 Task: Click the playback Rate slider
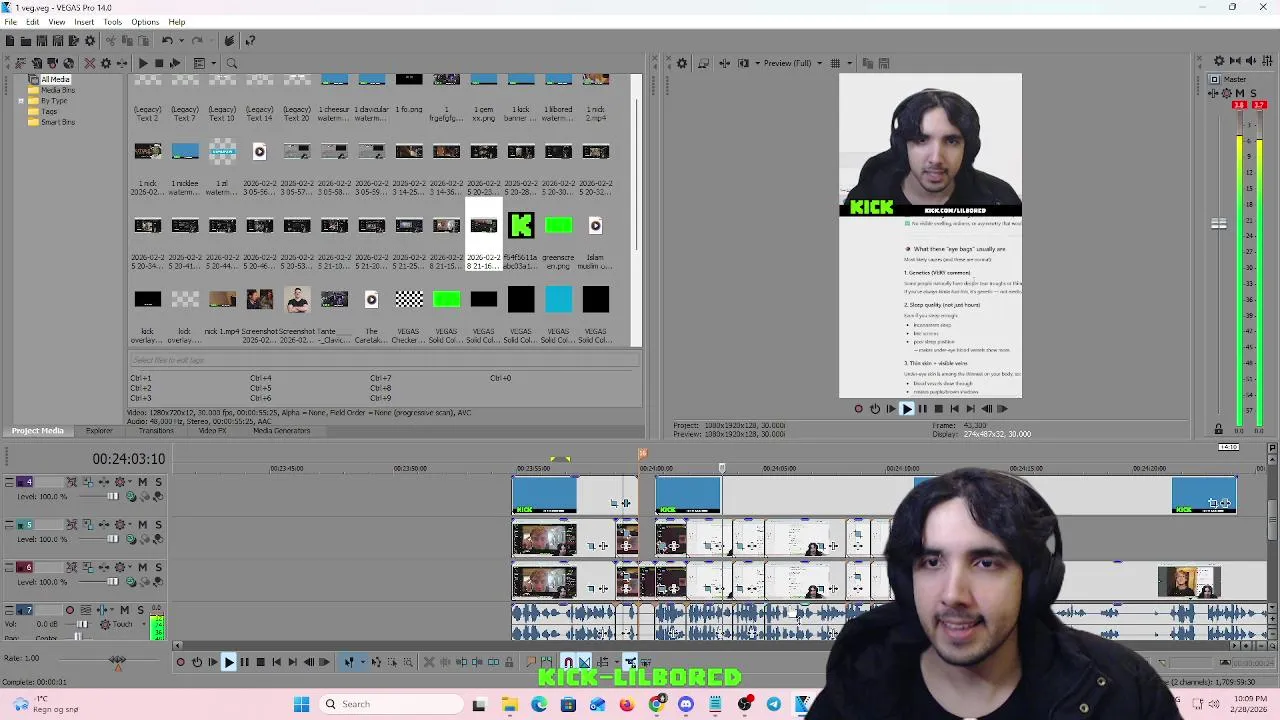pyautogui.click(x=117, y=659)
